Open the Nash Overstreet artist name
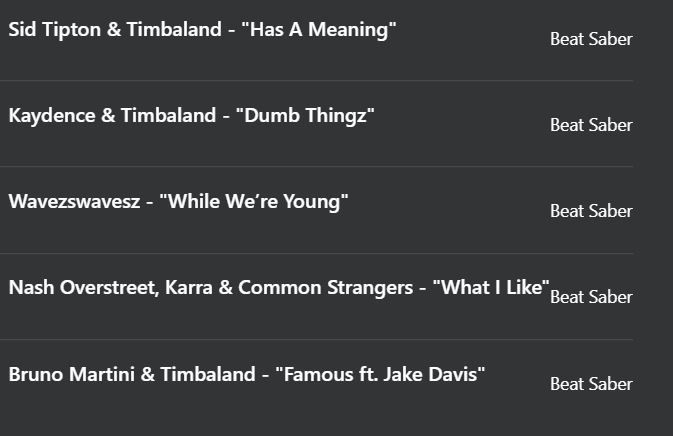 pos(84,288)
